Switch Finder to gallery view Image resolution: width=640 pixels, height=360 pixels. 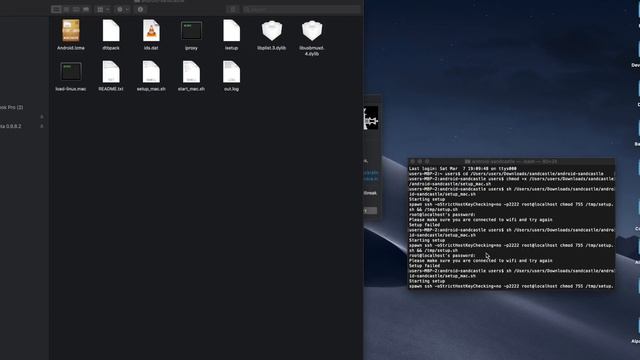pyautogui.click(x=86, y=9)
